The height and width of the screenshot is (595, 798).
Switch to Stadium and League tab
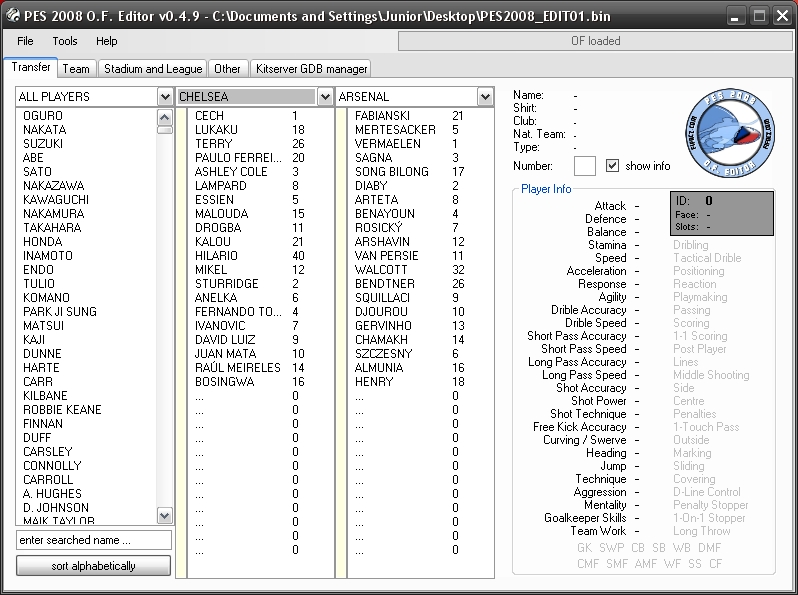pos(153,69)
